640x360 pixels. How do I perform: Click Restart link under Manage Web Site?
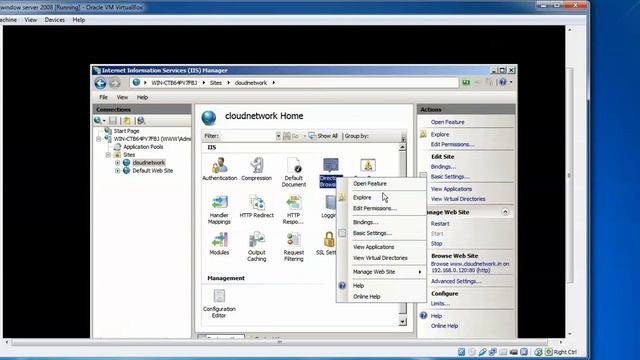click(x=440, y=224)
